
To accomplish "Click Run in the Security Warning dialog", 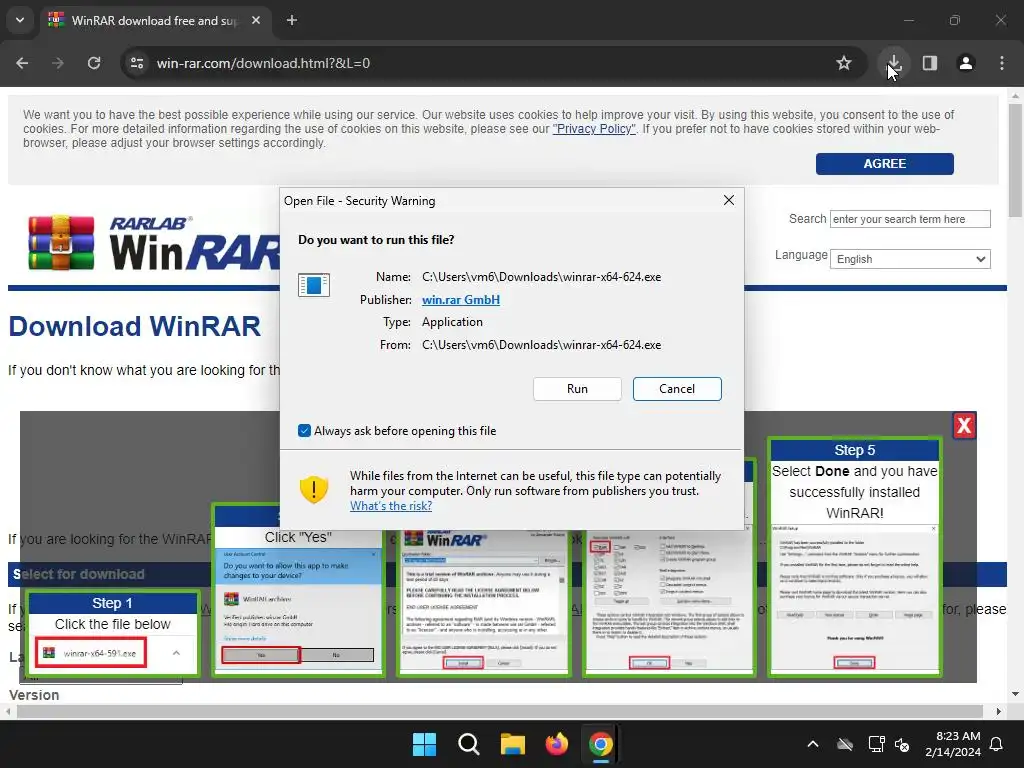I will [577, 389].
